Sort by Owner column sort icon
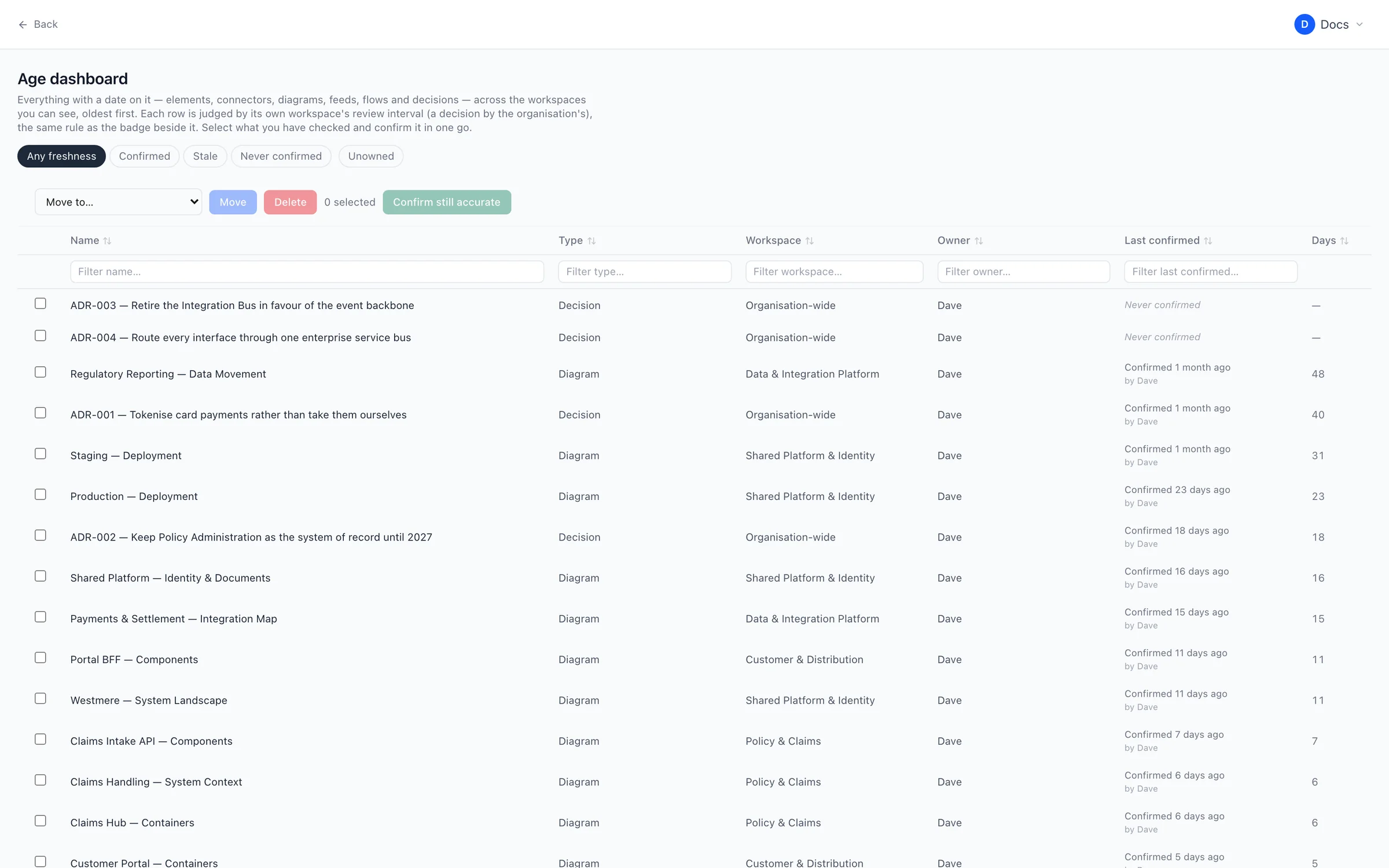The image size is (1389, 868). pyautogui.click(x=979, y=241)
